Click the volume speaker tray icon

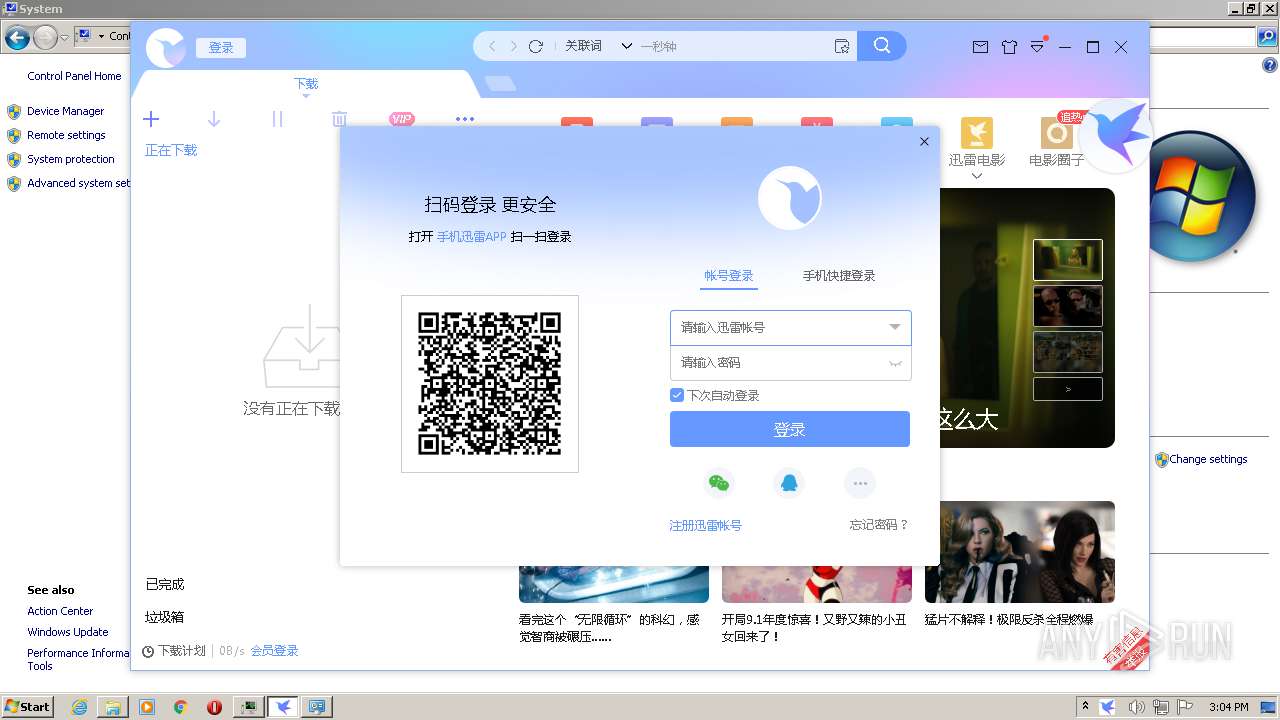[x=1136, y=707]
